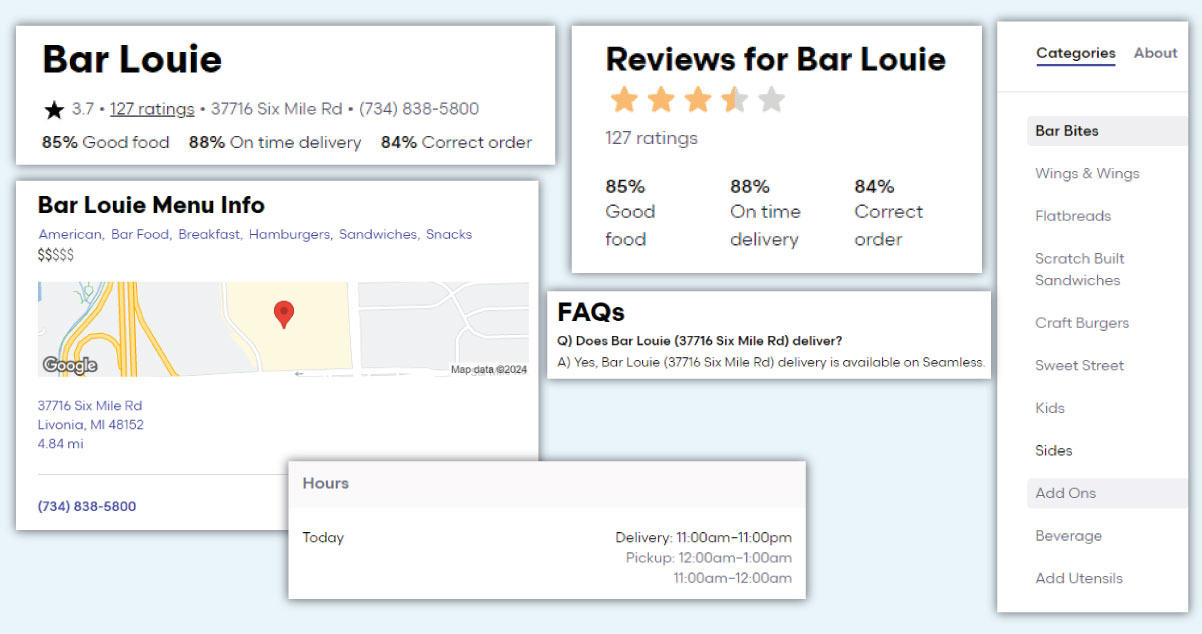Screen dimensions: 1202x634
Task: Click the large Bar Louie heading
Action: [x=132, y=60]
